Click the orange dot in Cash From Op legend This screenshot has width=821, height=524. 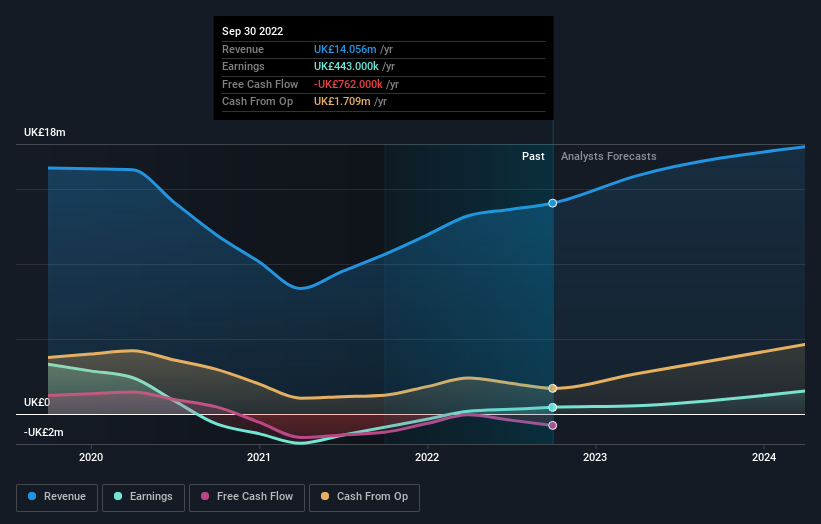325,496
